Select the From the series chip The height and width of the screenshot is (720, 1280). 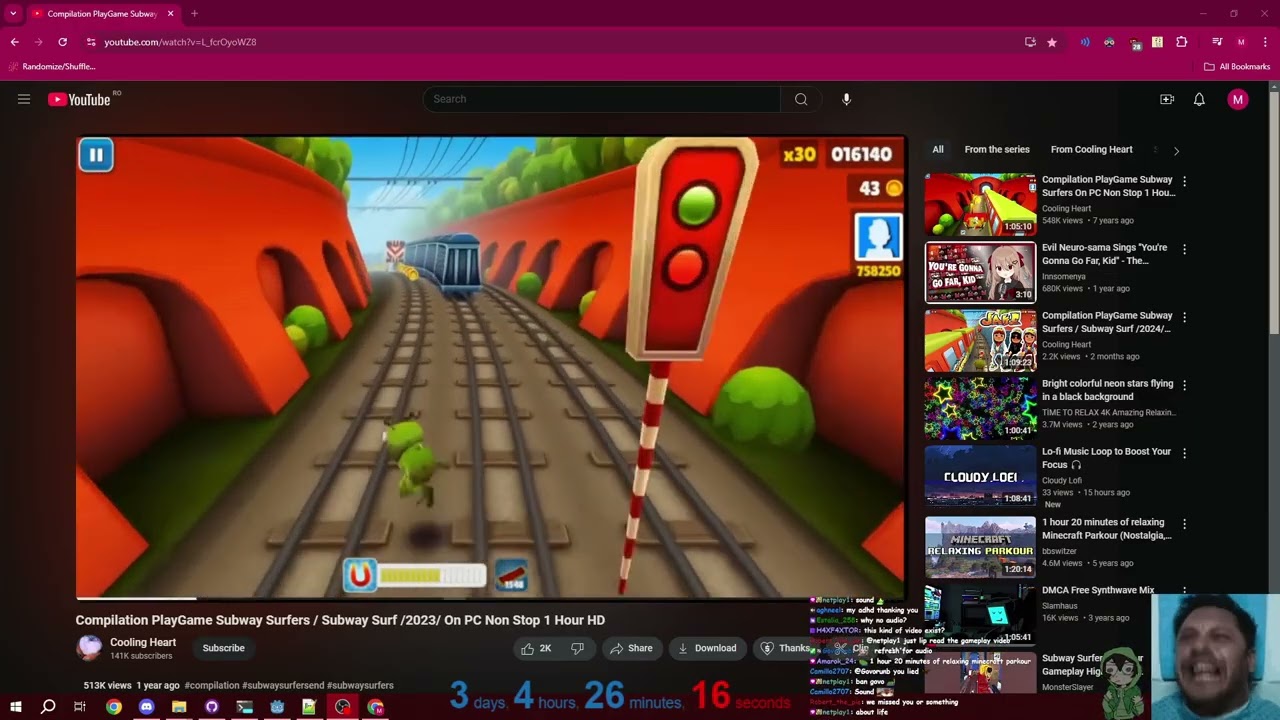tap(997, 150)
